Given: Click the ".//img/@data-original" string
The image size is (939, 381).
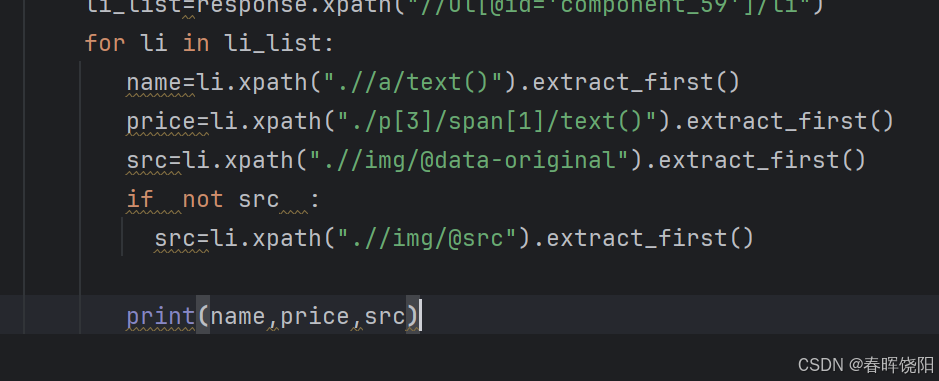Looking at the screenshot, I should click(470, 160).
